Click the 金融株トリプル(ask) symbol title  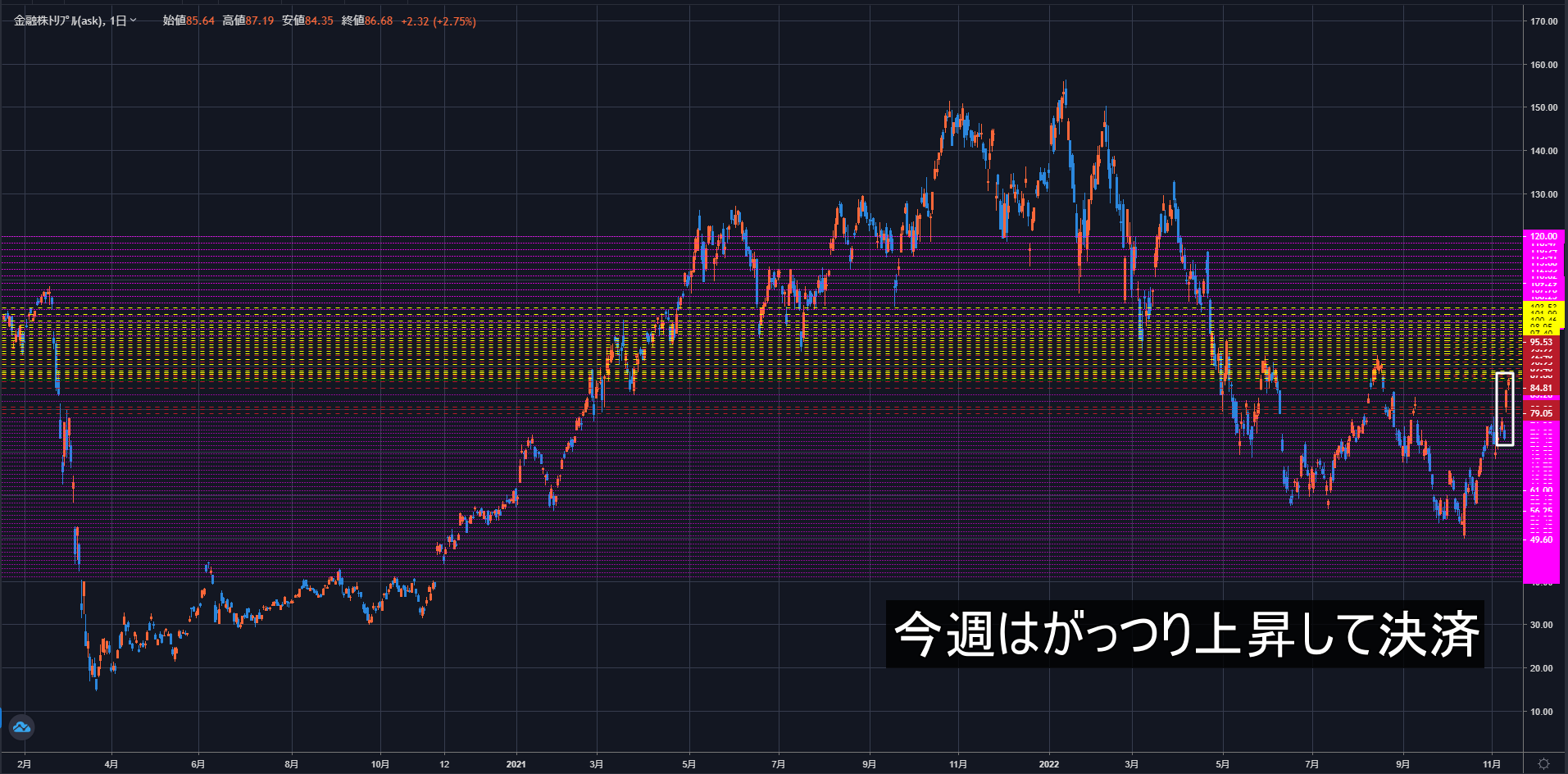[59, 20]
